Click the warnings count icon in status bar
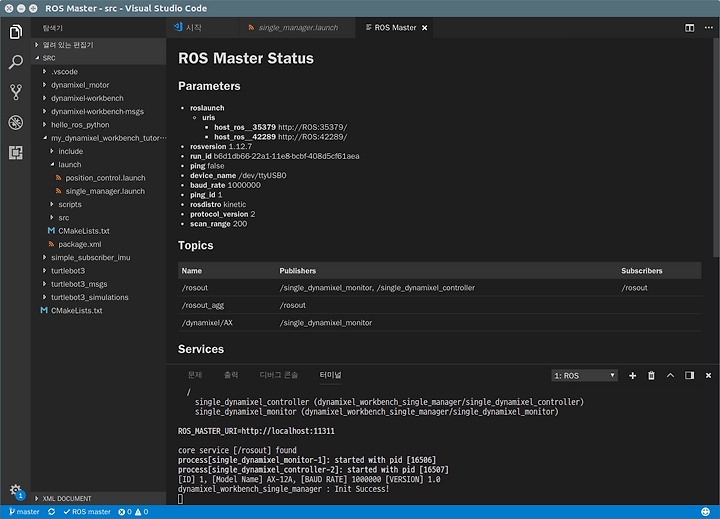 click(141, 512)
